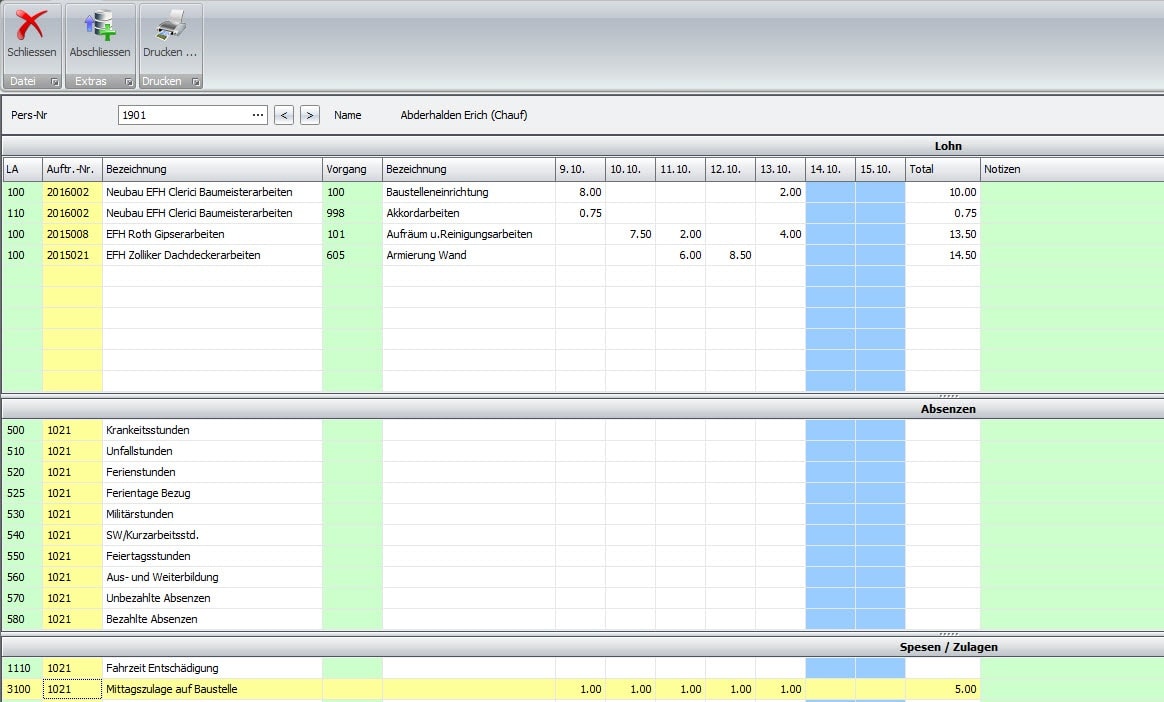1164x702 pixels.
Task: Click LA code 500 cell
Action: tap(22, 430)
